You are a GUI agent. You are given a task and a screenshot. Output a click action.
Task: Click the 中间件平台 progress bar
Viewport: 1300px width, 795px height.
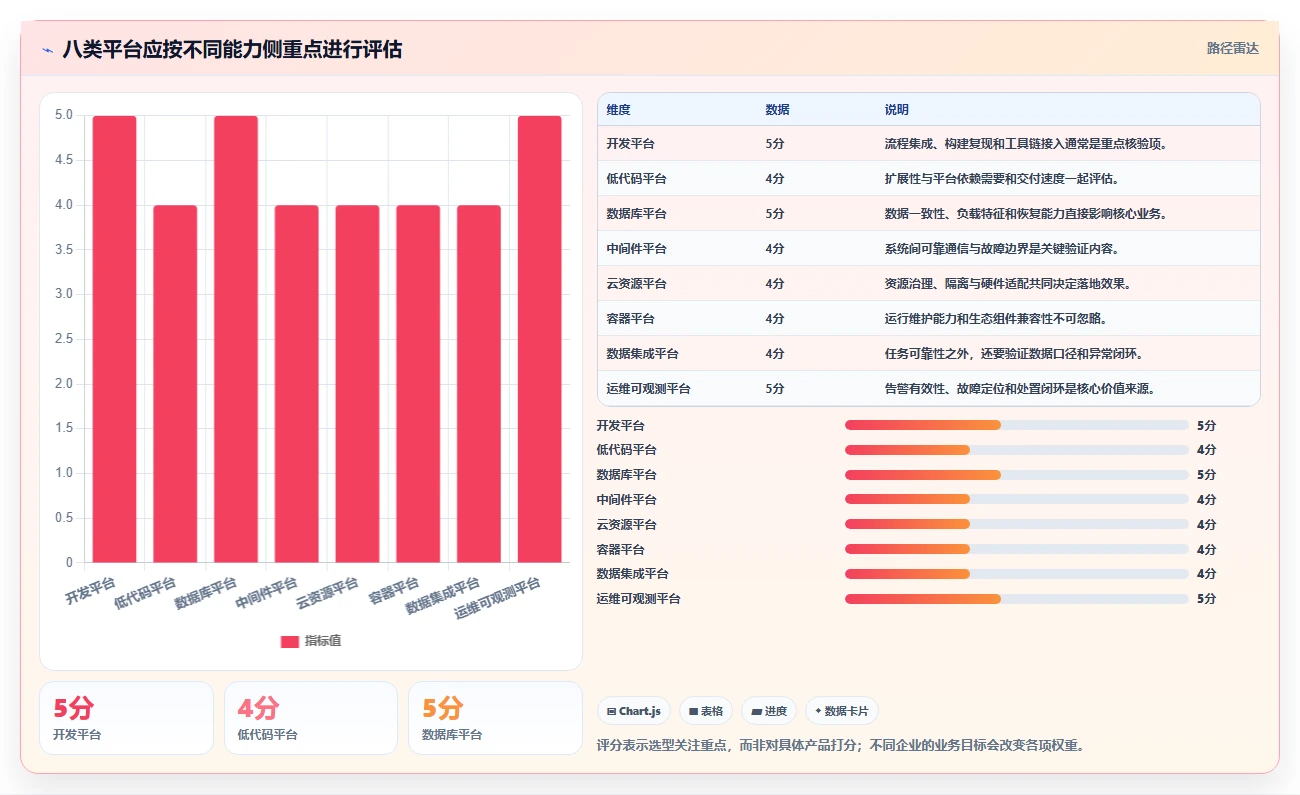point(1017,499)
